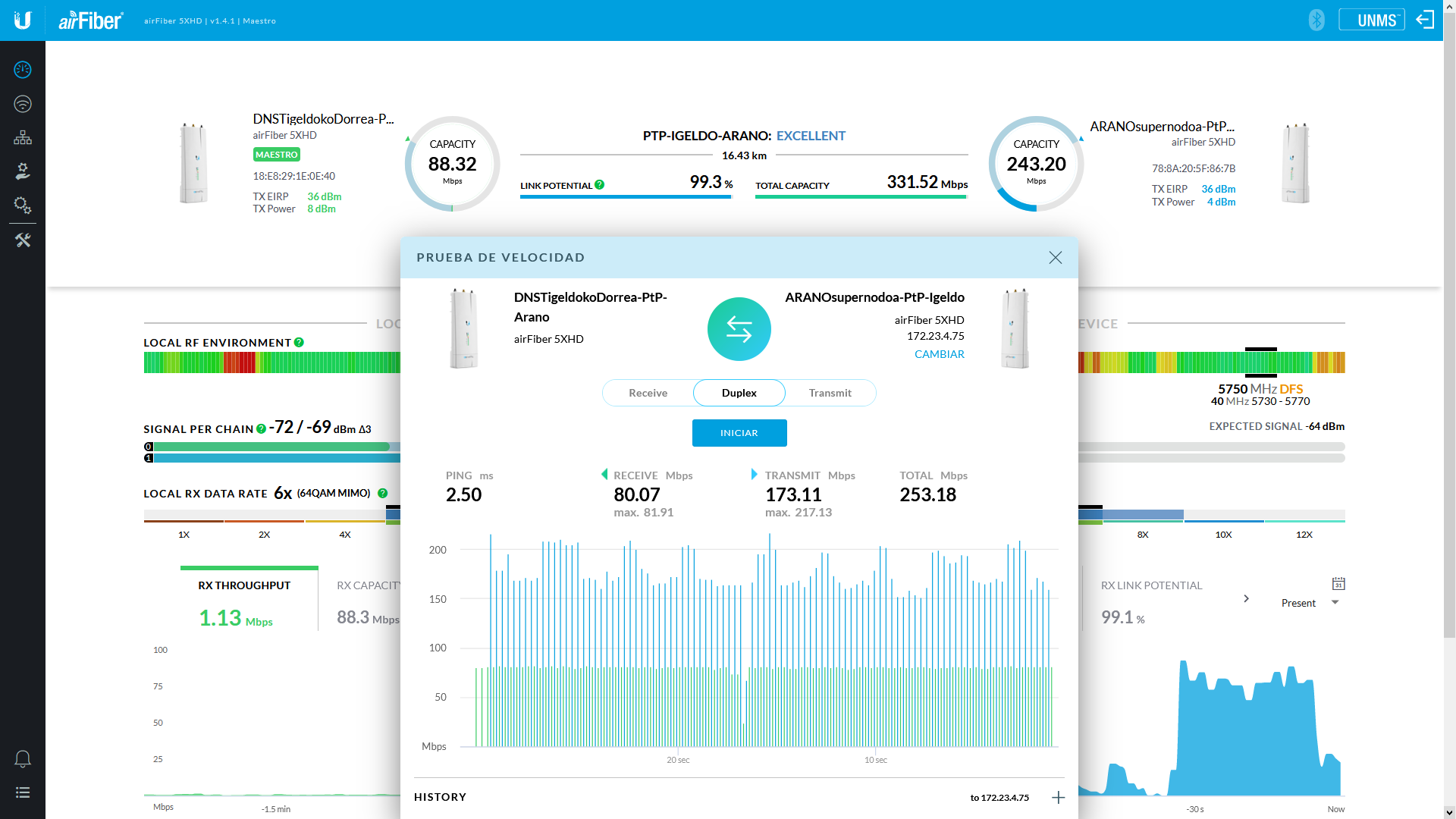Viewport: 1456px width, 819px height.
Task: Open the notifications bell icon
Action: click(x=23, y=758)
